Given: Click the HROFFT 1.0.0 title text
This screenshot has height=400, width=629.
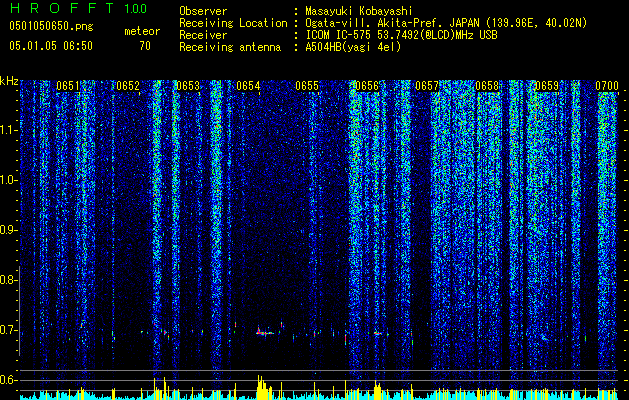Looking at the screenshot, I should tap(78, 8).
